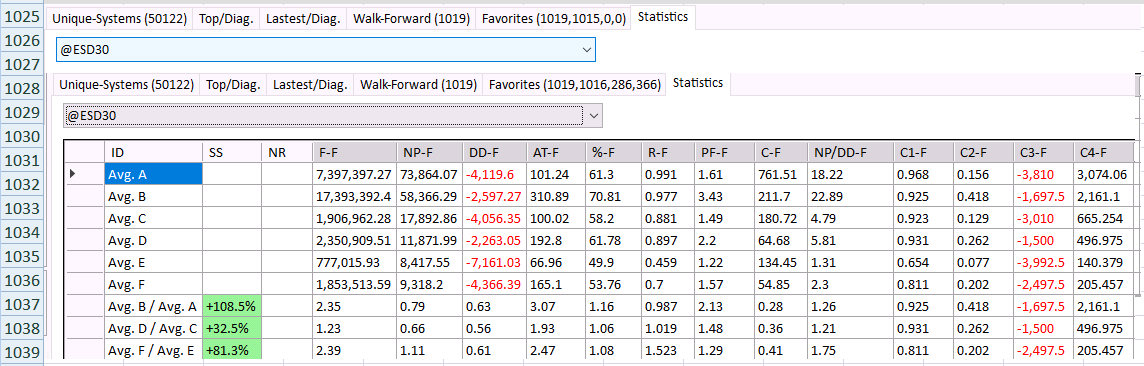1144x366 pixels.
Task: Open the upper Walk-Forward (1019) tab
Action: 410,19
